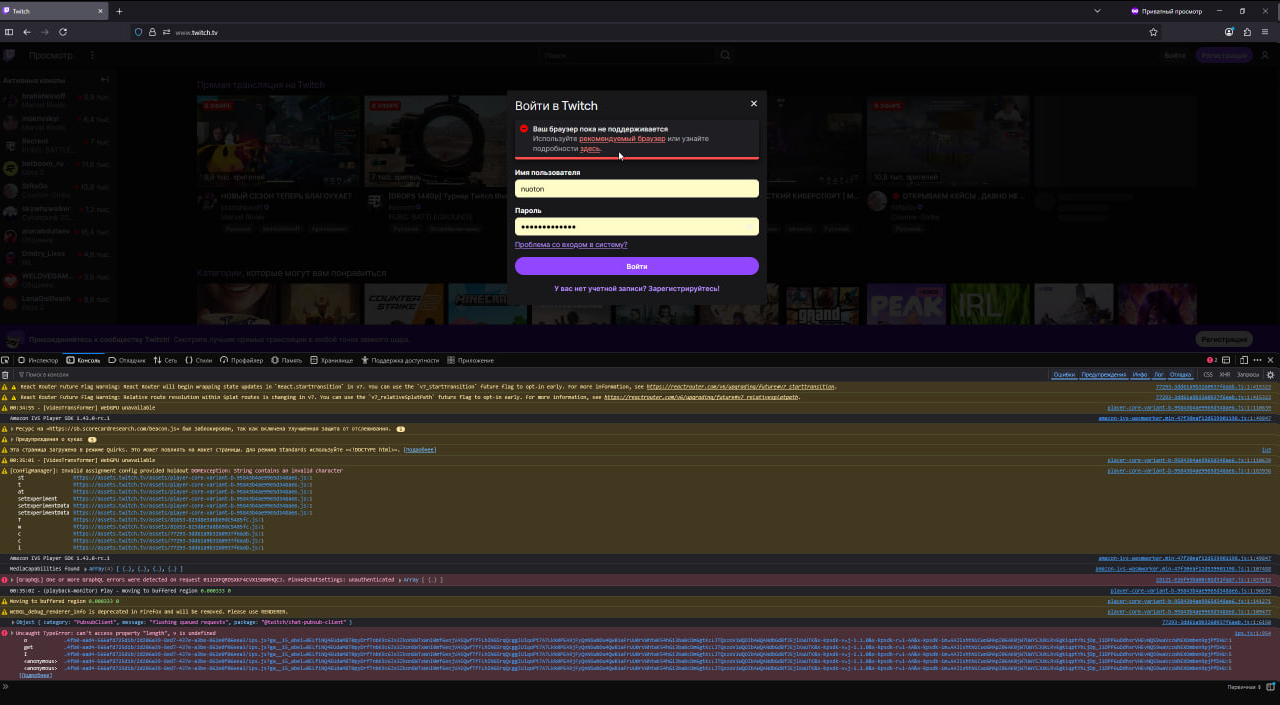The width and height of the screenshot is (1280, 705).
Task: Open console settings gear icon
Action: tap(1271, 374)
